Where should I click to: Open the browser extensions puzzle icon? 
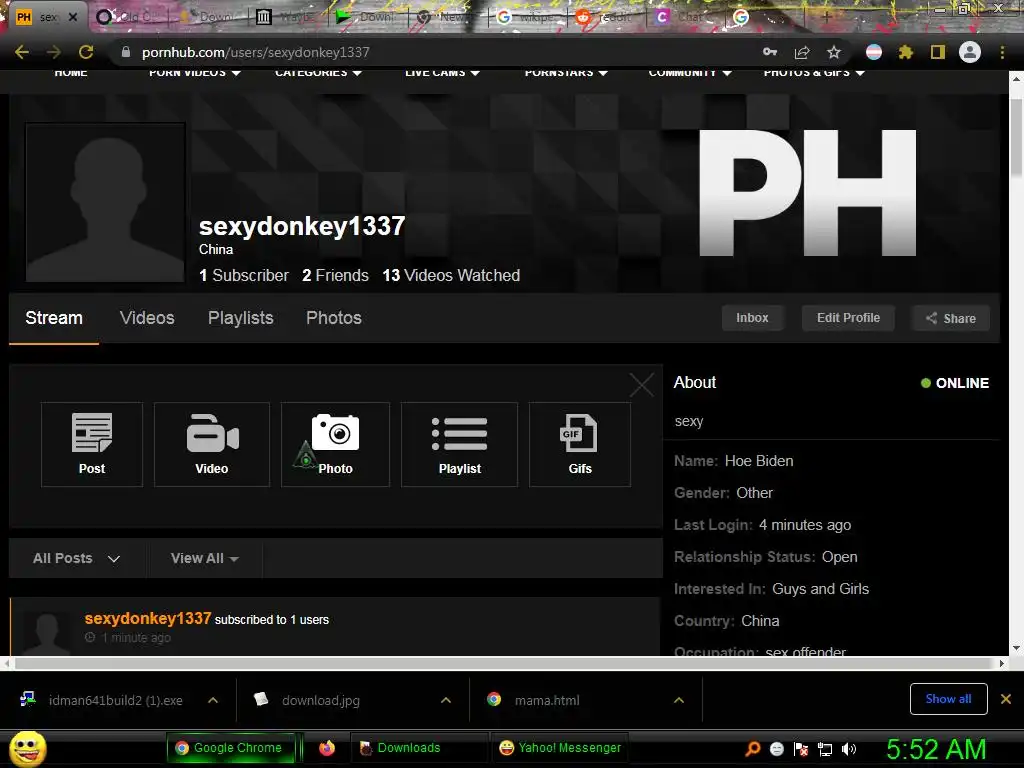(905, 52)
